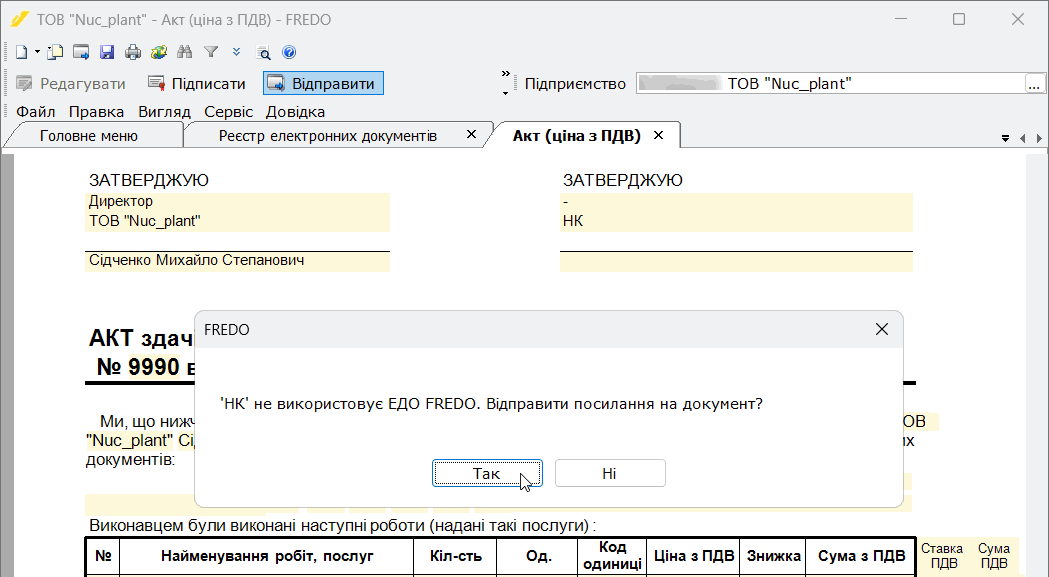The image size is (1049, 577).
Task: Open the Сервіс menu
Action: click(x=229, y=112)
